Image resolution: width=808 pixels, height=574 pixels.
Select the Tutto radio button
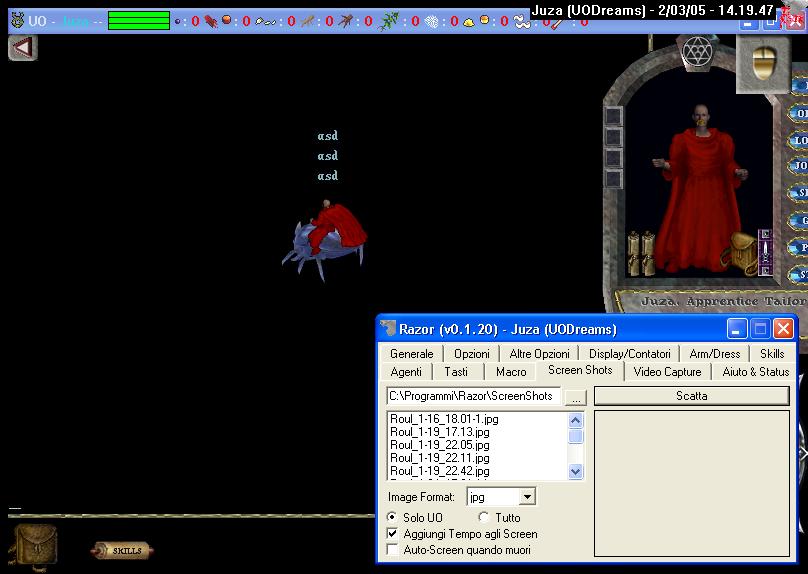click(484, 517)
